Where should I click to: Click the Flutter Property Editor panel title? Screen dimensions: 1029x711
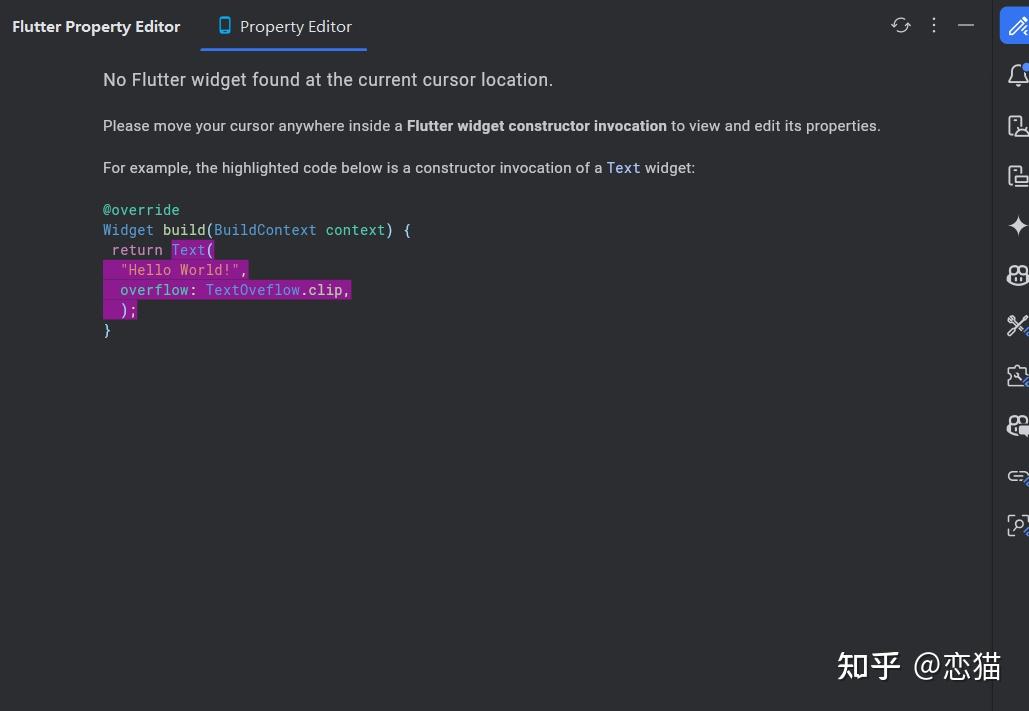(96, 26)
